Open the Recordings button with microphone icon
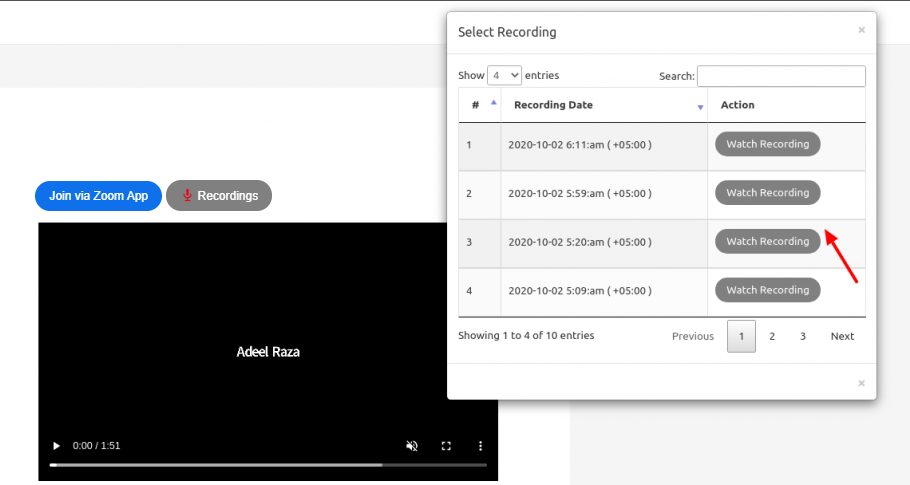 click(219, 196)
